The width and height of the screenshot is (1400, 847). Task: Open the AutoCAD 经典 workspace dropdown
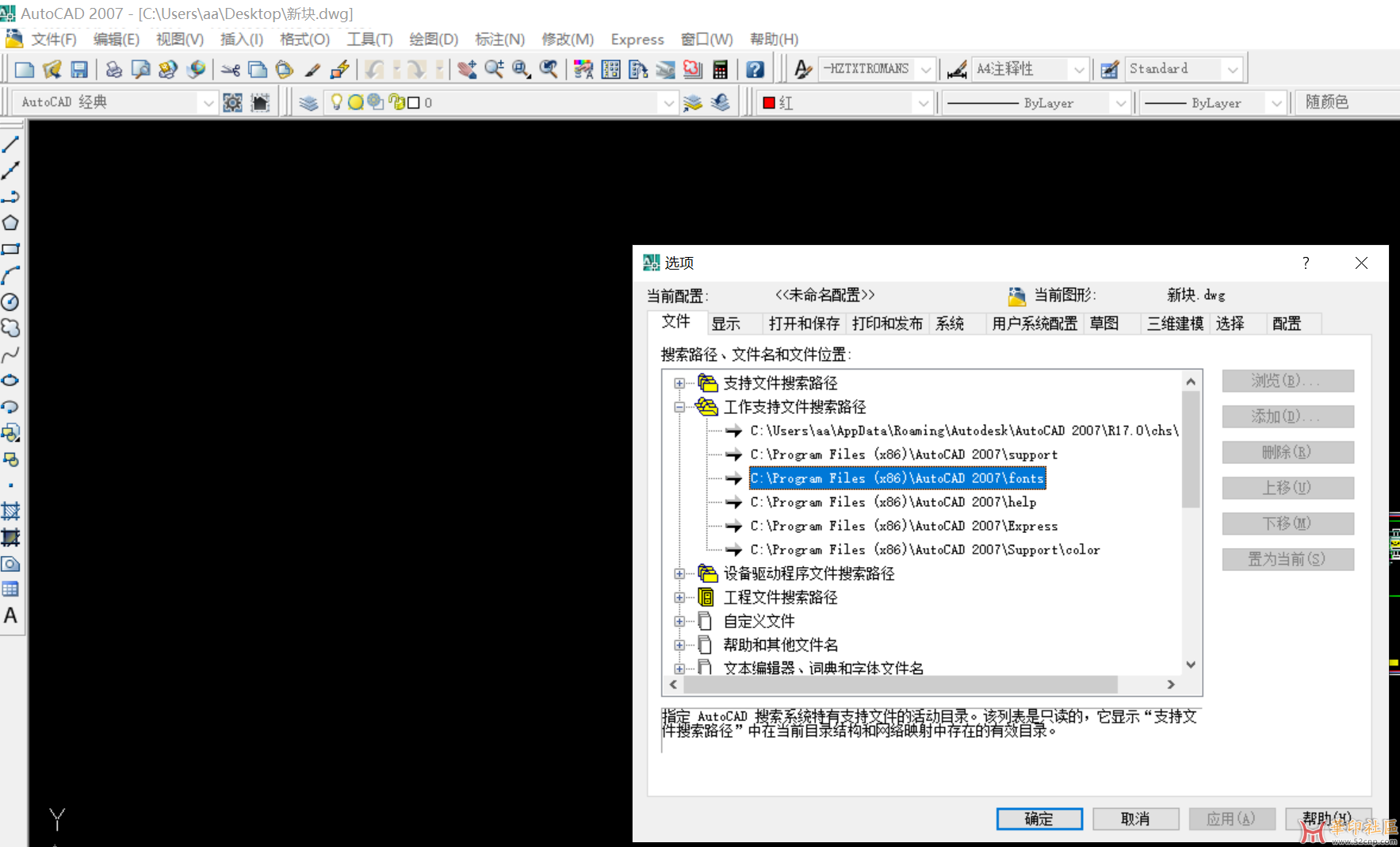207,102
